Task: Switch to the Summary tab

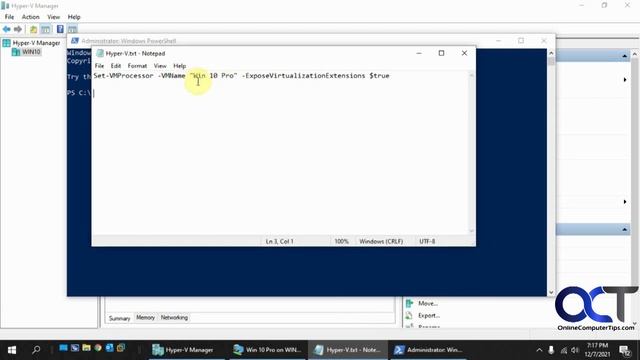Action: pos(119,318)
